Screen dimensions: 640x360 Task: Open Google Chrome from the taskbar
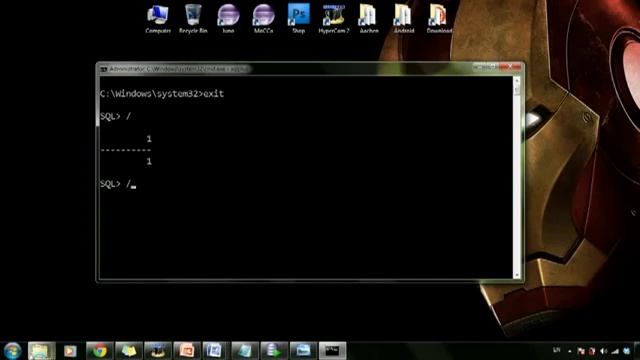coord(100,351)
